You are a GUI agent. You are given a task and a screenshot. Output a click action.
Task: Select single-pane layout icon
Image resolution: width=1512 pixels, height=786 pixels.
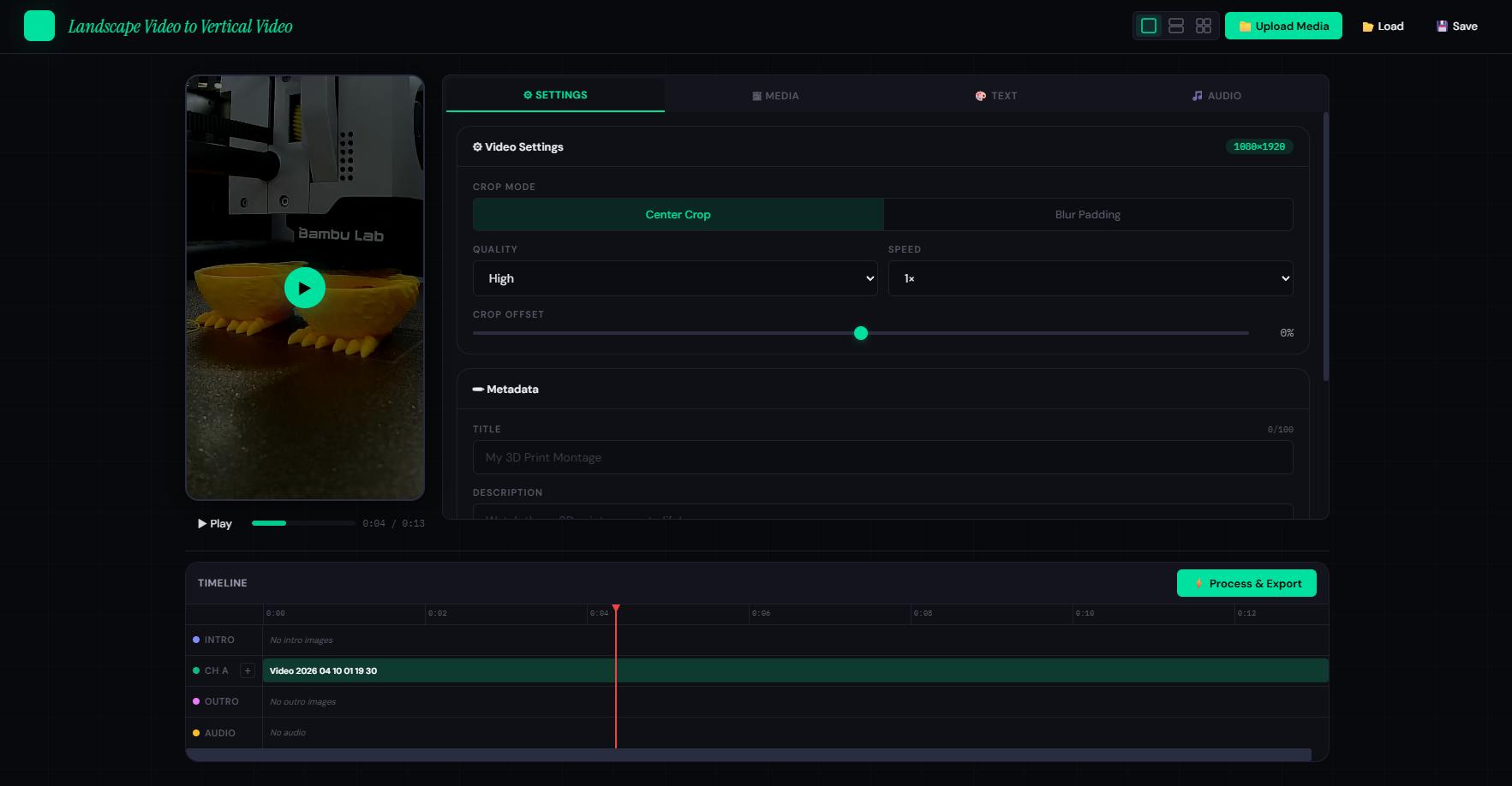tap(1149, 27)
